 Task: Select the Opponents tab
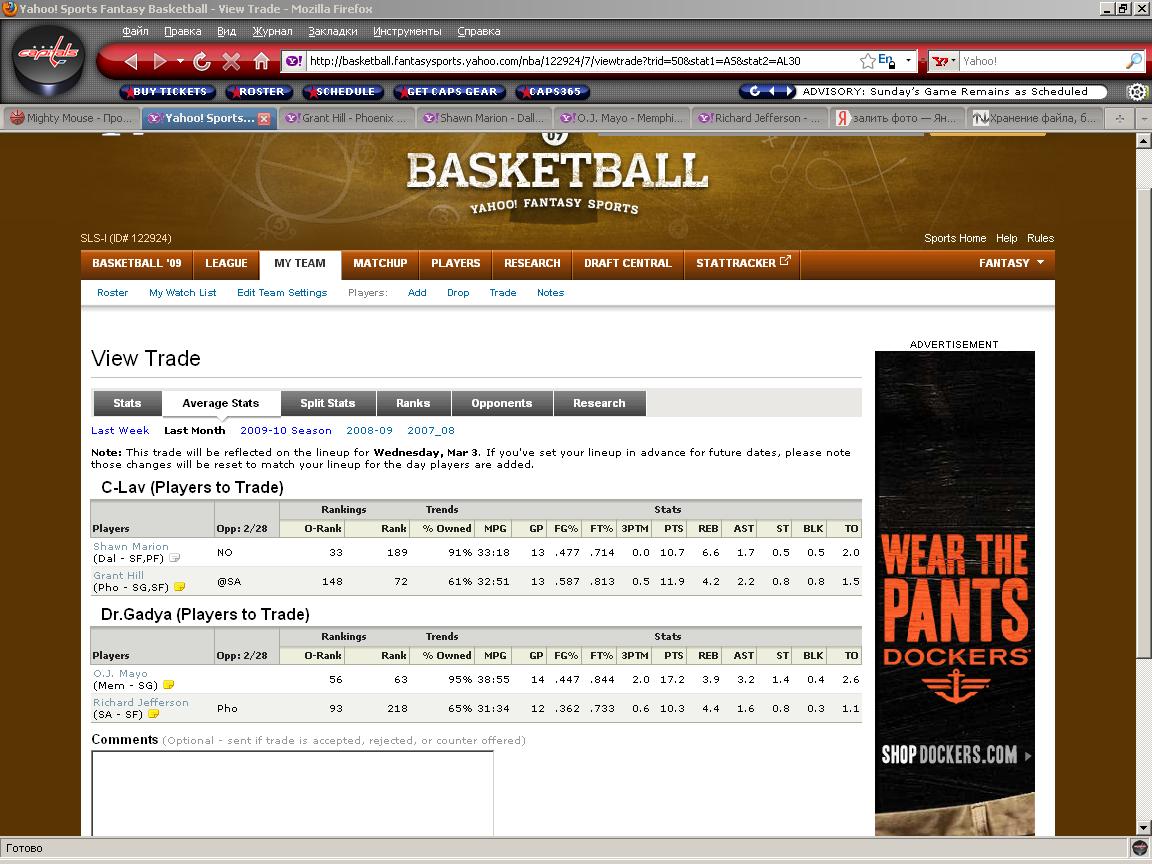point(502,403)
